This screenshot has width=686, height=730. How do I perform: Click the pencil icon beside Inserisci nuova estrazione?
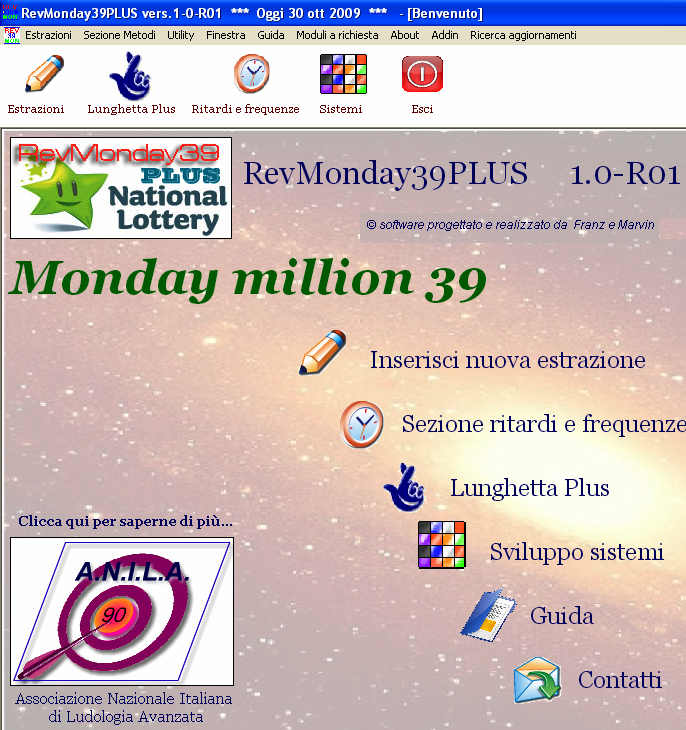point(322,352)
